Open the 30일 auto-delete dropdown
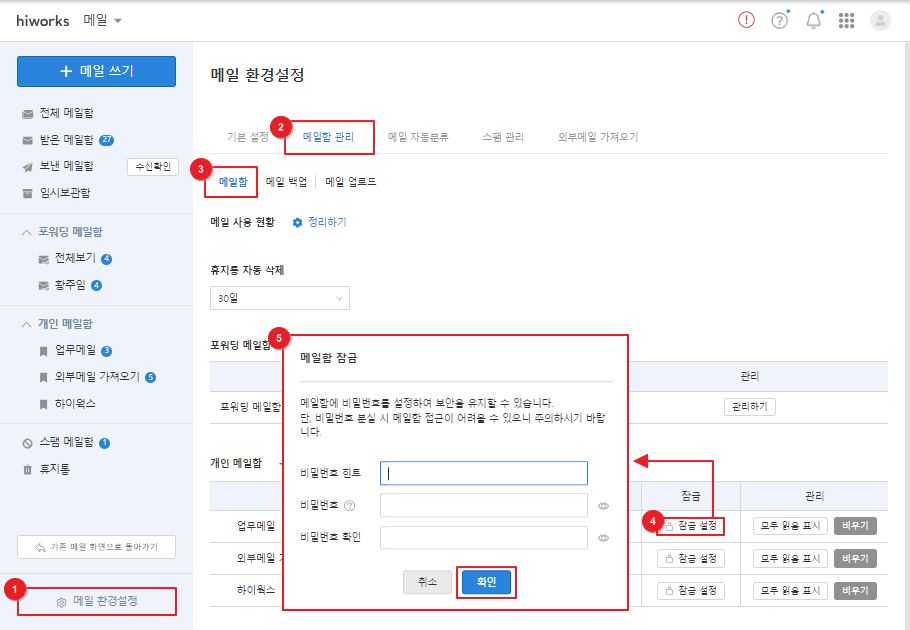Viewport: 910px width, 630px height. pyautogui.click(x=279, y=298)
